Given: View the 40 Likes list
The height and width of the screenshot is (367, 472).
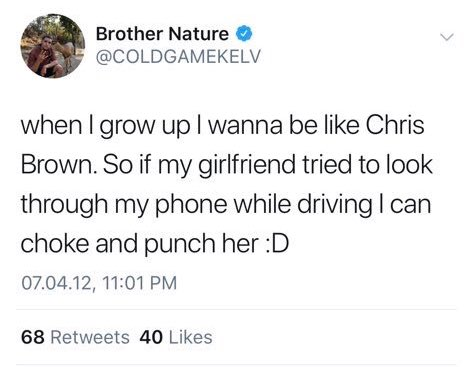Looking at the screenshot, I should point(176,337).
